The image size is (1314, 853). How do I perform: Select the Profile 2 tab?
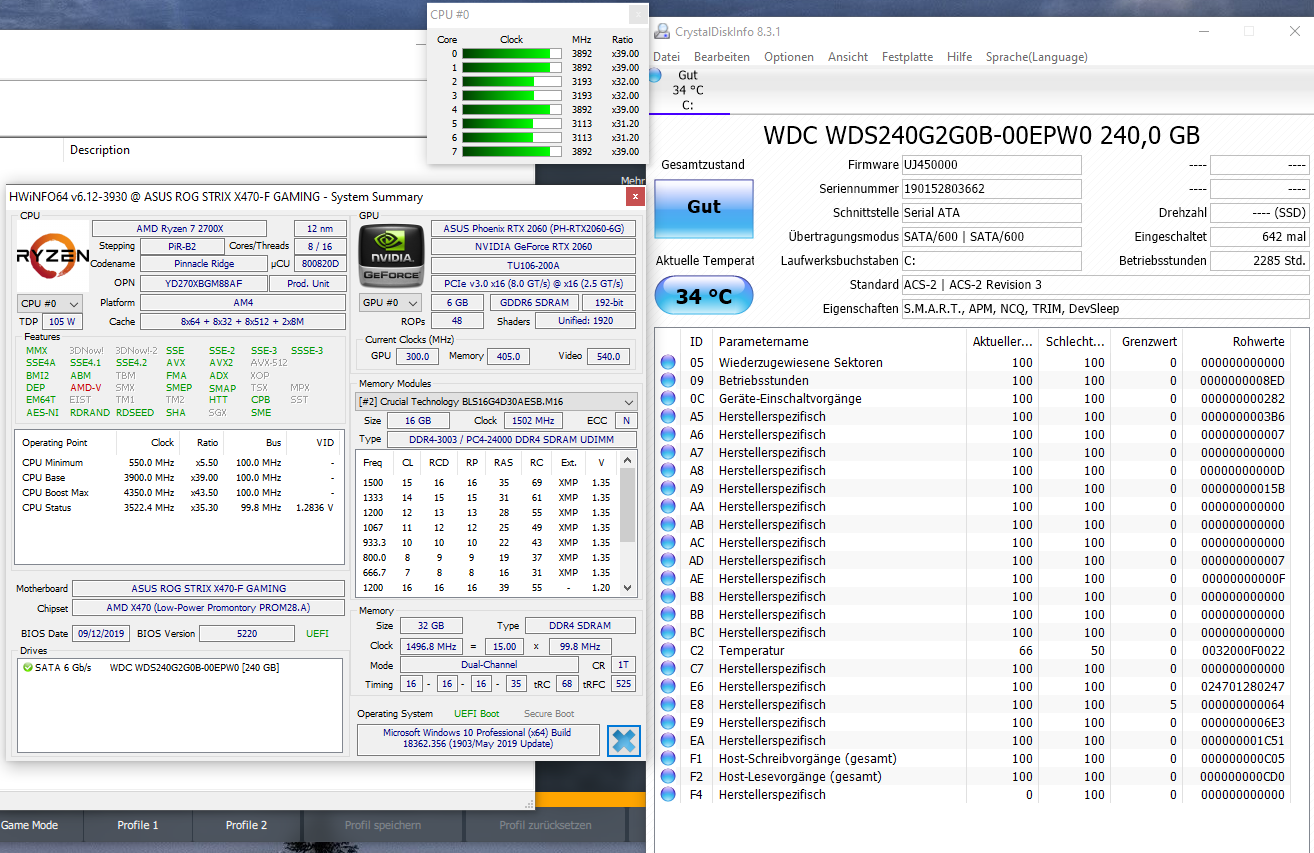(246, 825)
